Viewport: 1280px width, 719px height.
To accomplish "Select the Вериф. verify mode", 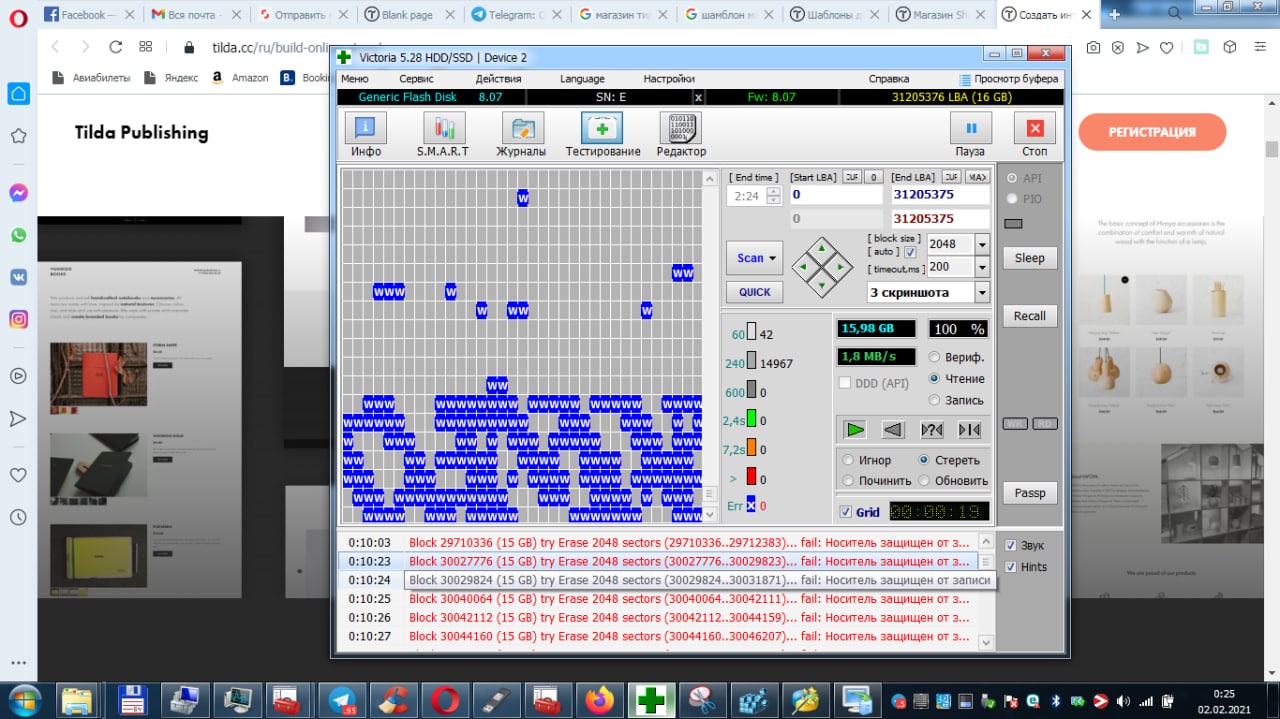I will click(957, 357).
